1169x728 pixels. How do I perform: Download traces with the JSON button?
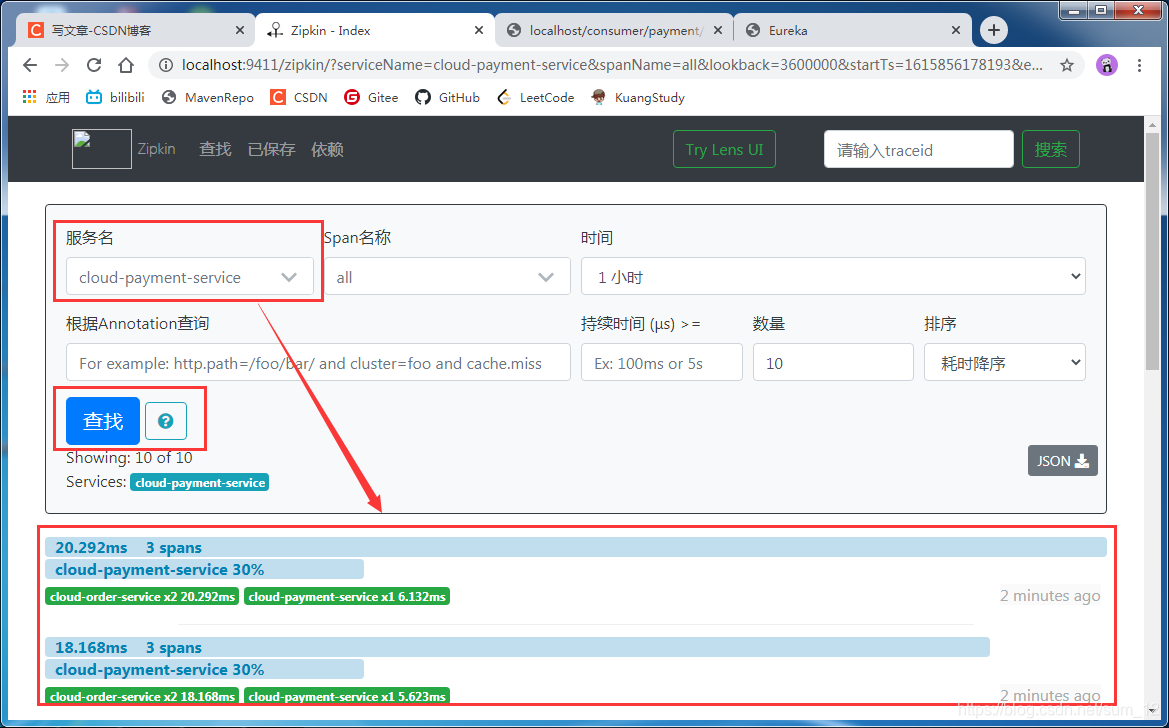point(1062,461)
